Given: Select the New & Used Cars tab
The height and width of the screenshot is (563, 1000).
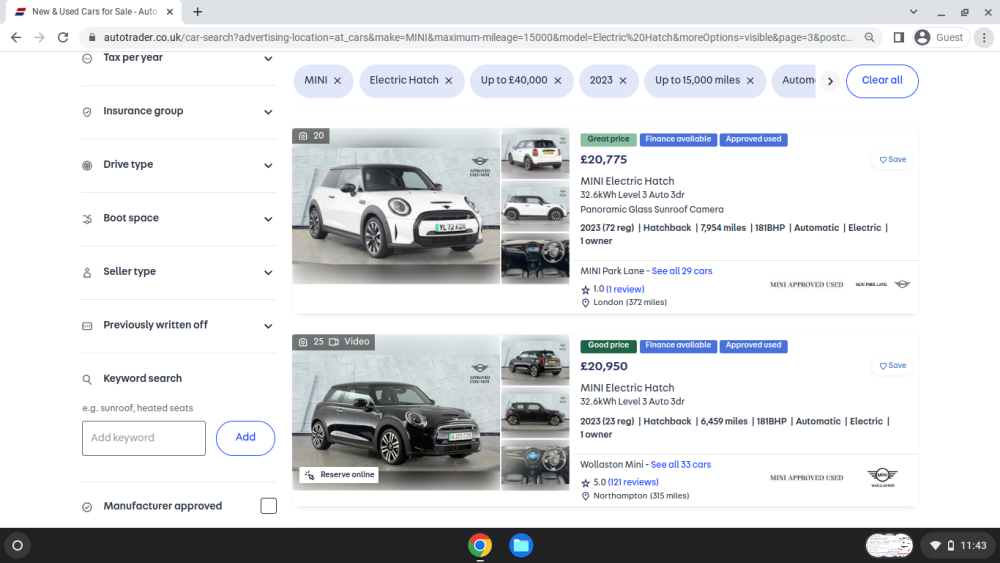Looking at the screenshot, I should tap(94, 11).
